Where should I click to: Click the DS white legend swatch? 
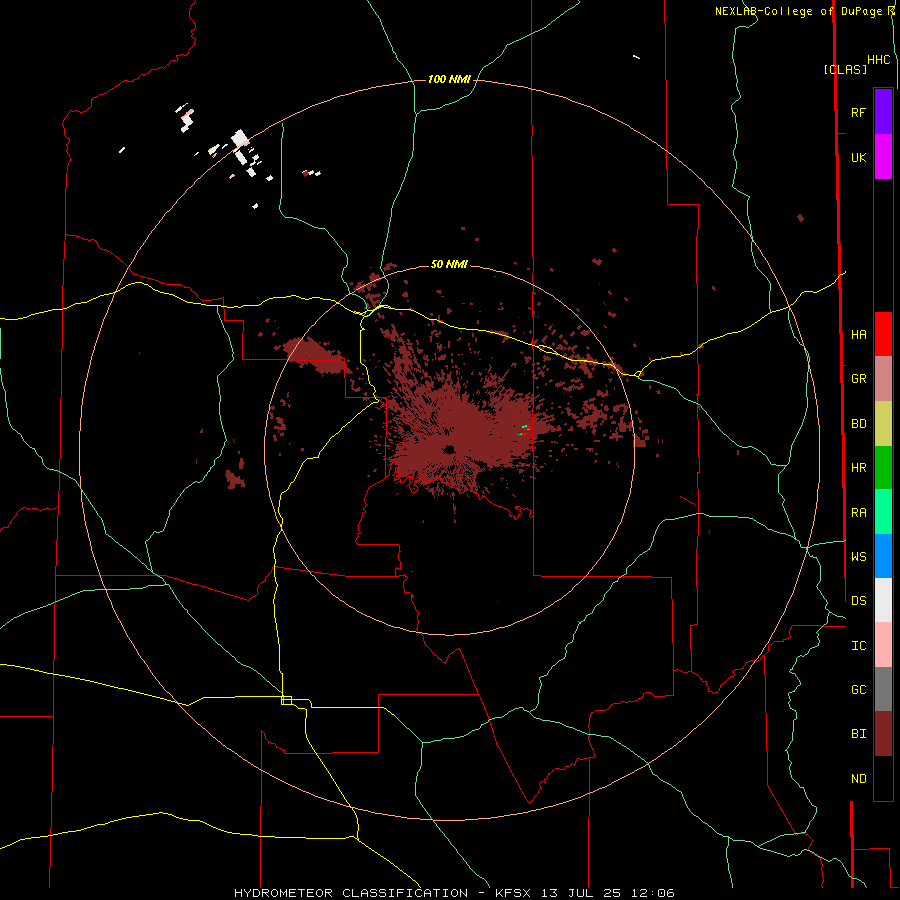tap(883, 600)
